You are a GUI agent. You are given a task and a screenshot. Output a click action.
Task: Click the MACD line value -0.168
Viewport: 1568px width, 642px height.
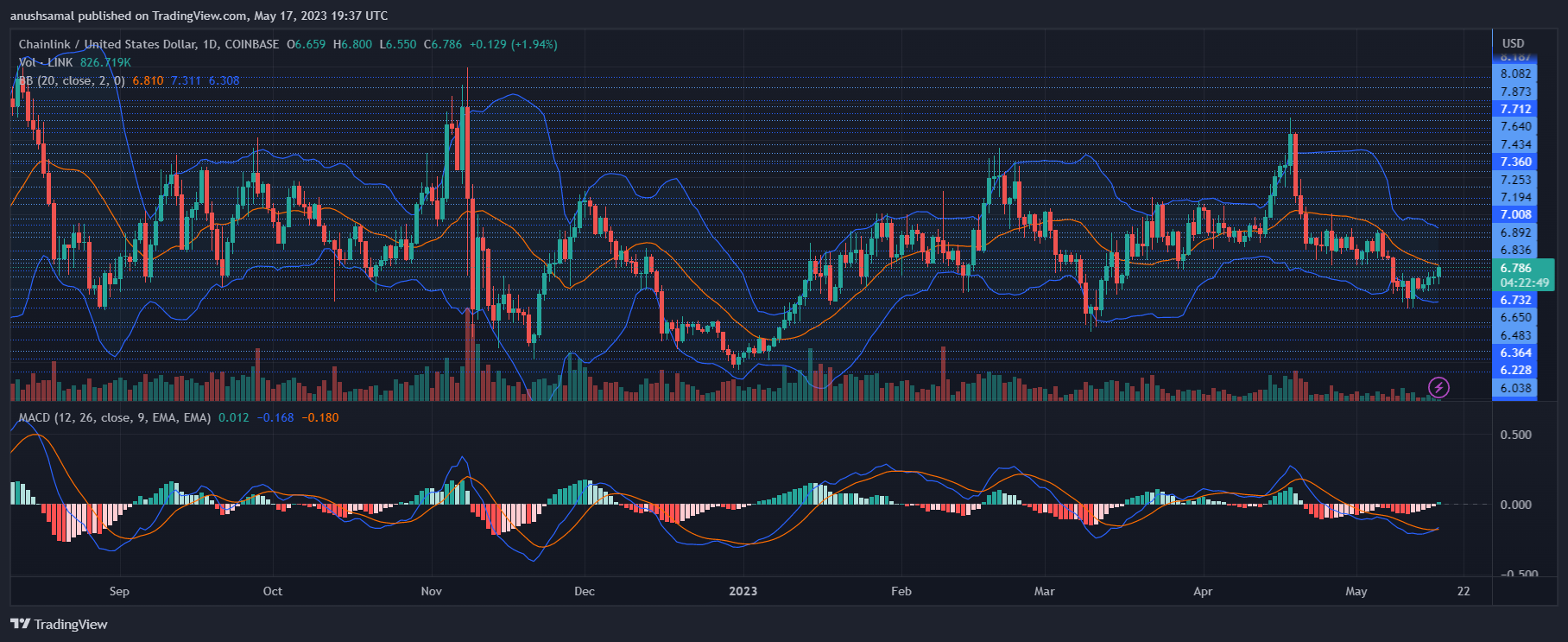pos(275,417)
